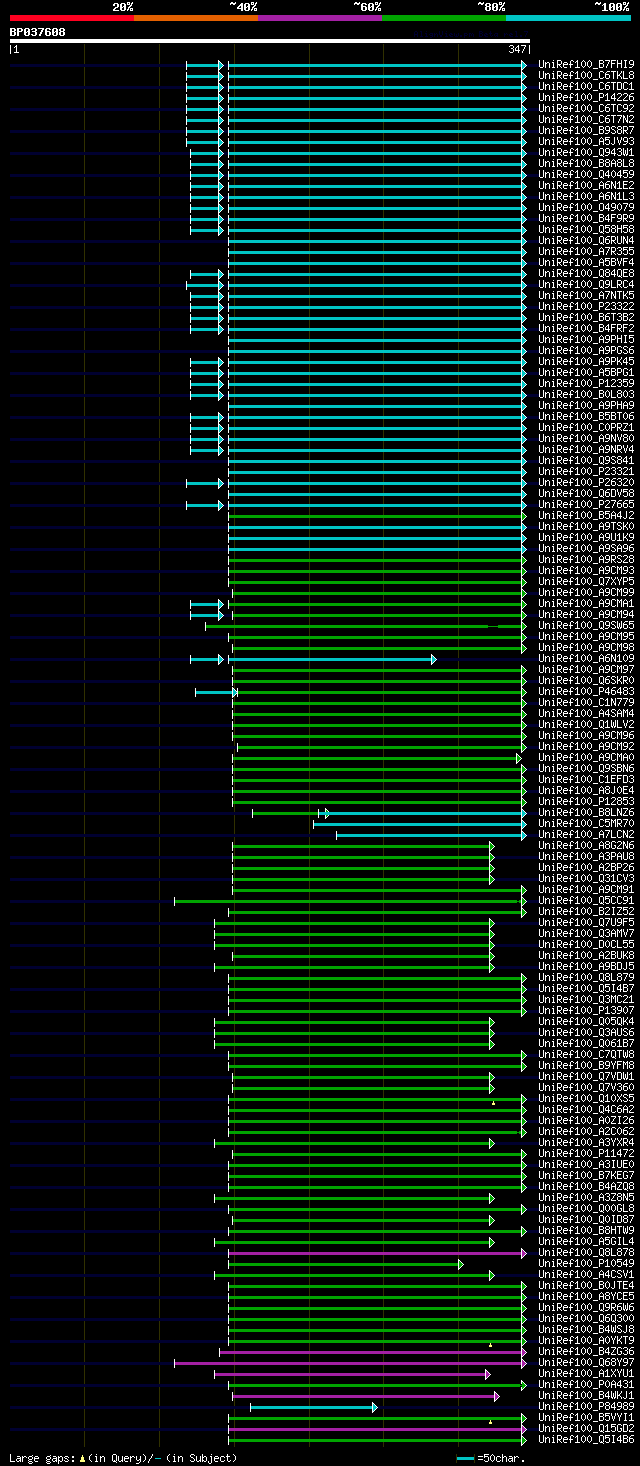
Task: Select hit label UniRef100_Q3AMV7
Action: (x=586, y=933)
